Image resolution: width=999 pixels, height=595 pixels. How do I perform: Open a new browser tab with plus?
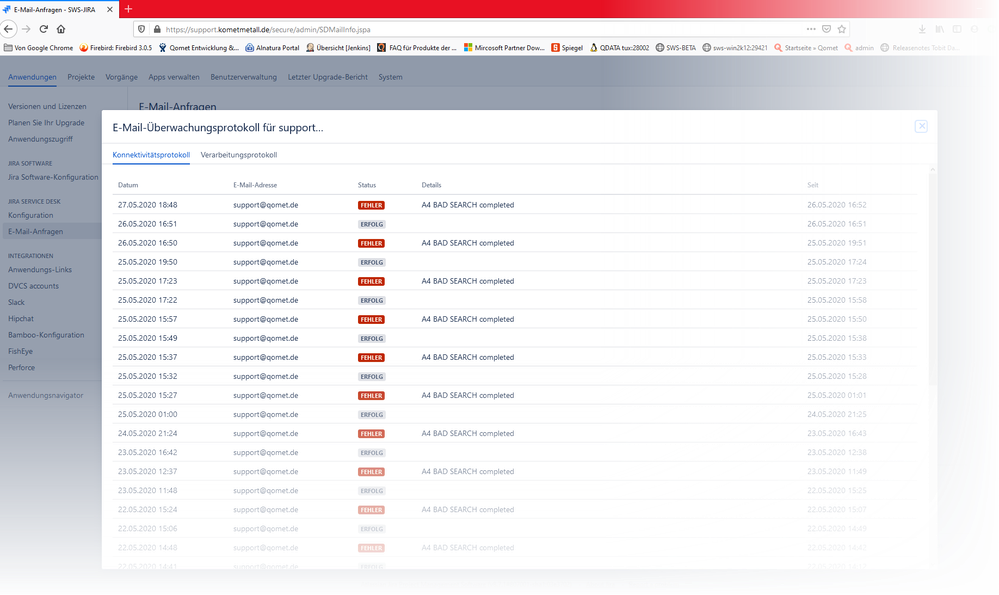128,9
